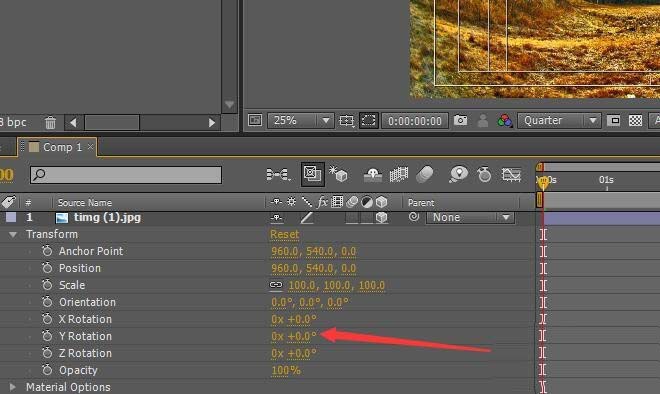Open Composition Mini-Flowchart icon
Screen dimensions: 660x394
click(278, 174)
